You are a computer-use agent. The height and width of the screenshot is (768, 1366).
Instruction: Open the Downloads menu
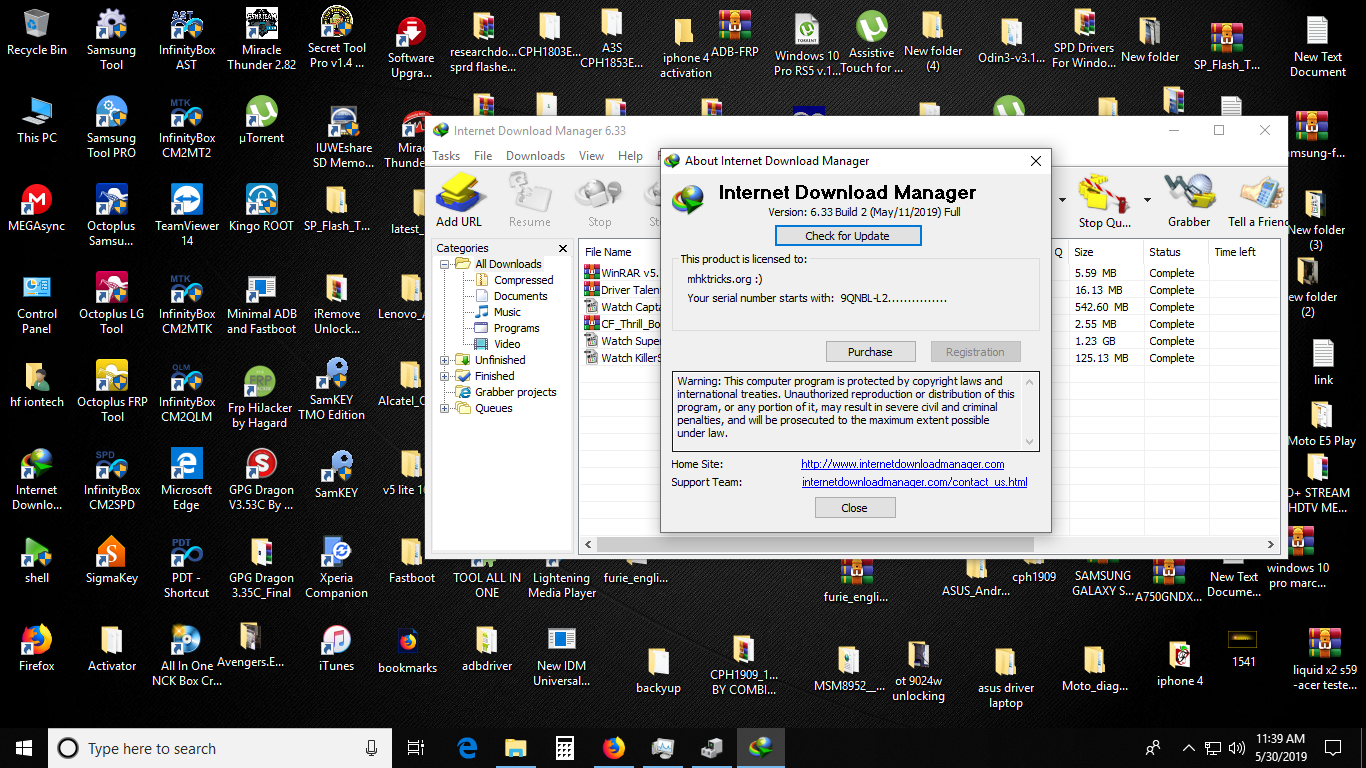coord(535,156)
